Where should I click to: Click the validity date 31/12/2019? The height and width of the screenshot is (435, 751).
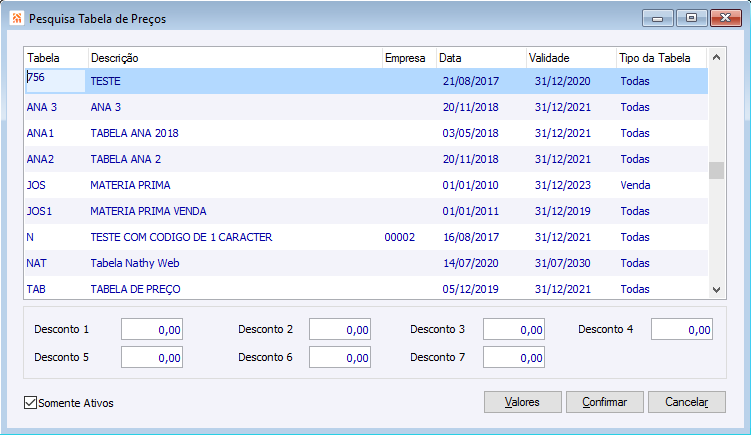(562, 211)
